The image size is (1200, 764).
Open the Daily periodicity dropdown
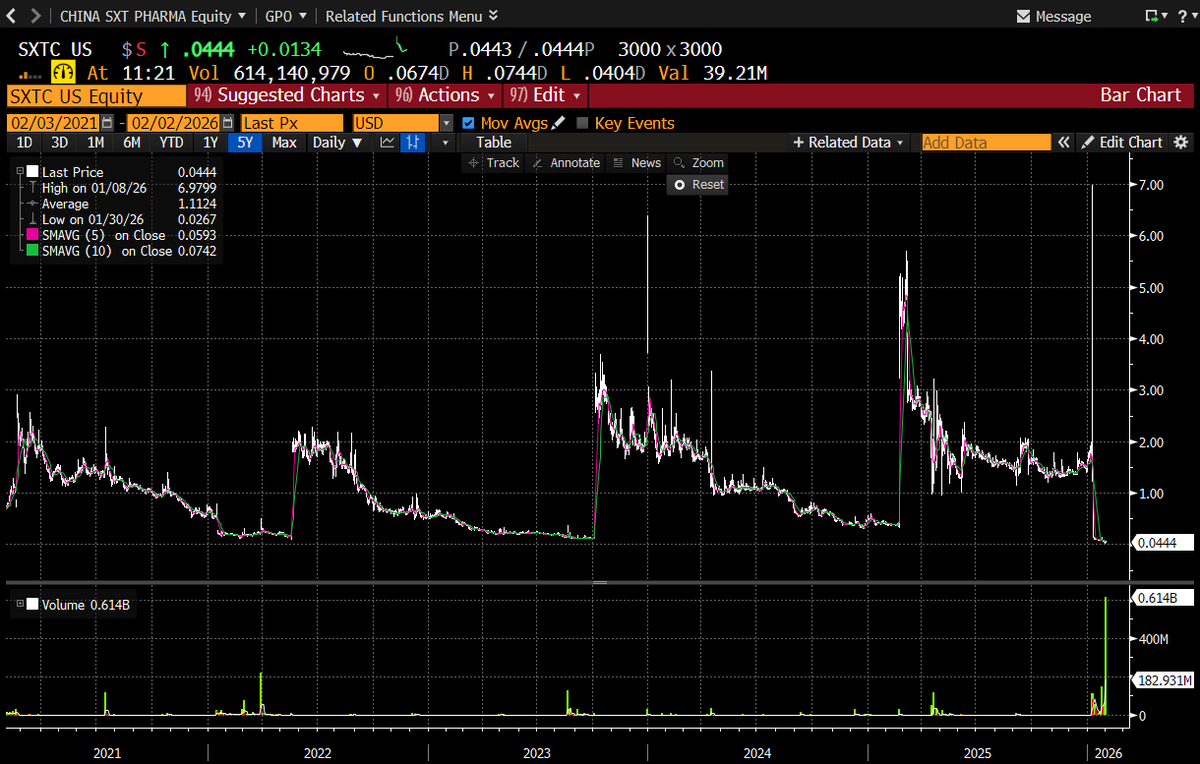(x=336, y=142)
